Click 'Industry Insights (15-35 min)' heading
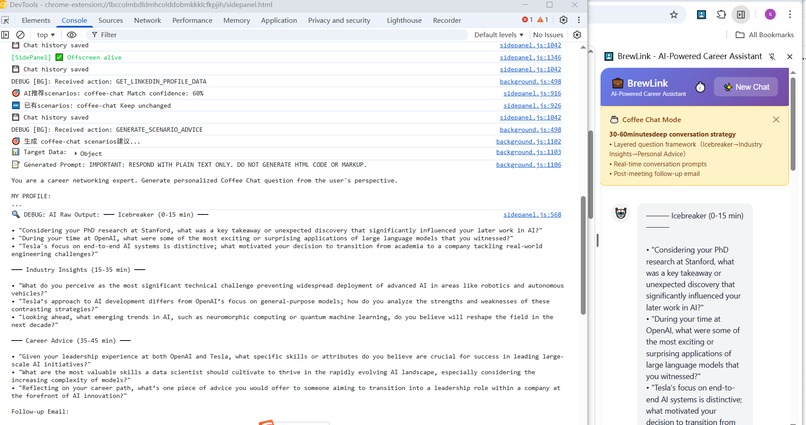Image resolution: width=806 pixels, height=425 pixels. pyautogui.click(x=78, y=270)
